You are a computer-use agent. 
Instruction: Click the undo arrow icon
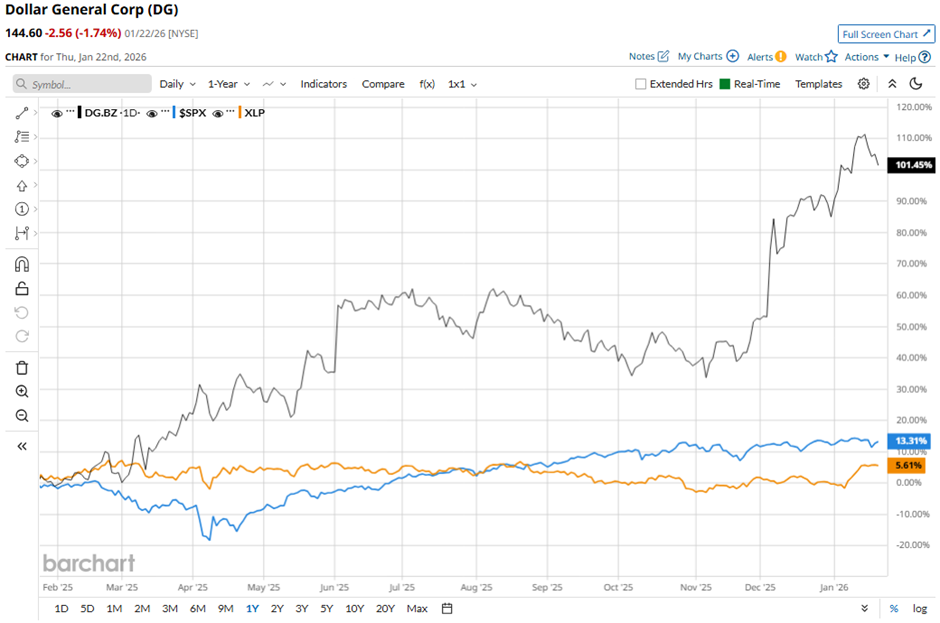tap(22, 312)
